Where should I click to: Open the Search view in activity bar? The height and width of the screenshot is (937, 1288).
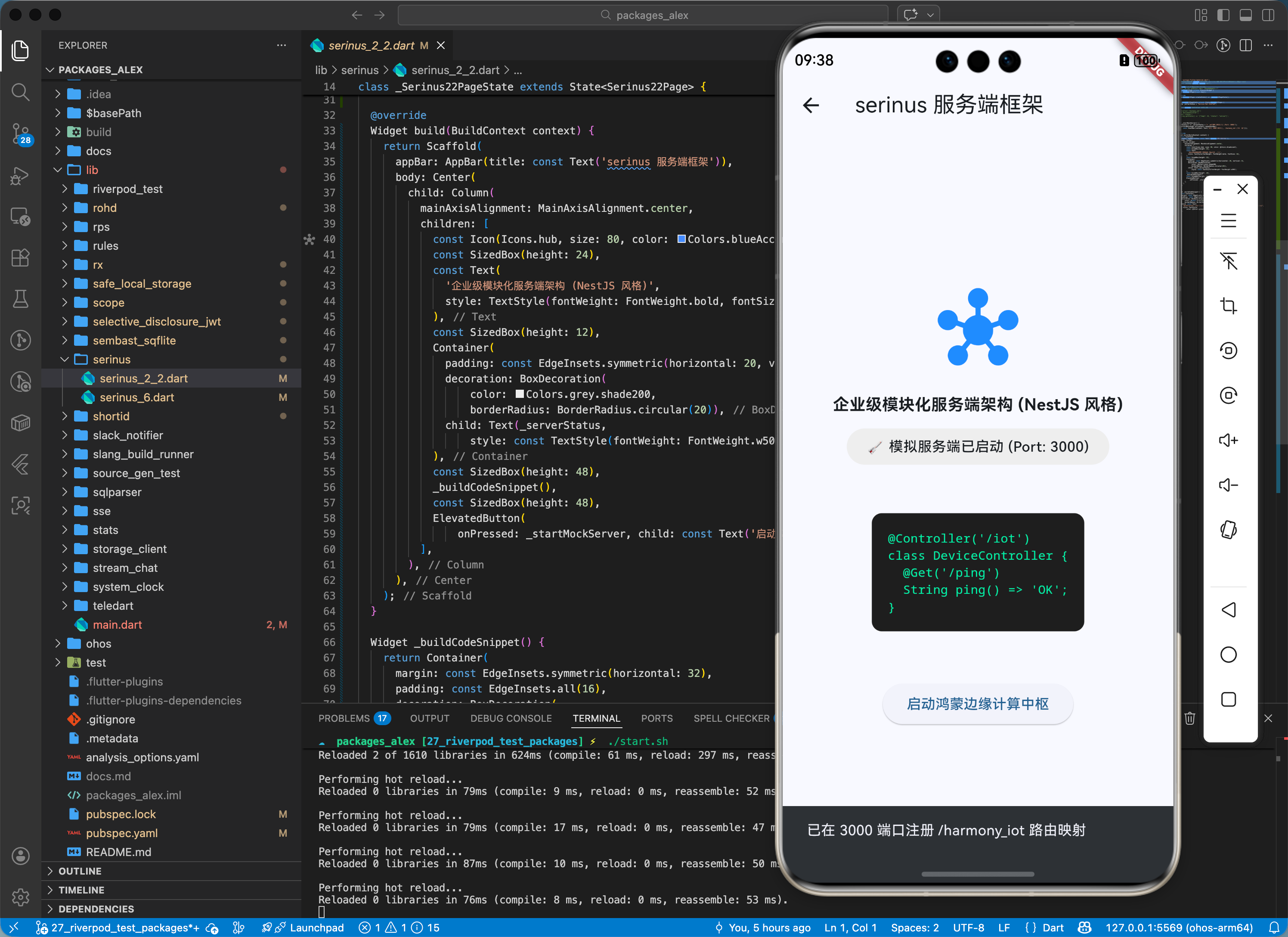20,92
